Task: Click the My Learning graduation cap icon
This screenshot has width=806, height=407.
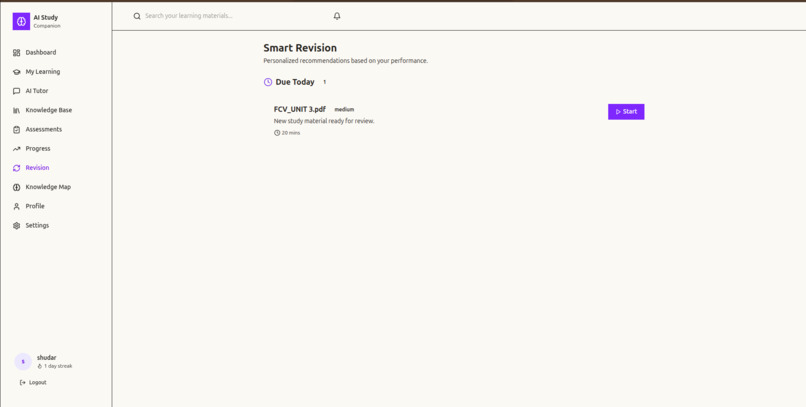Action: coord(16,72)
